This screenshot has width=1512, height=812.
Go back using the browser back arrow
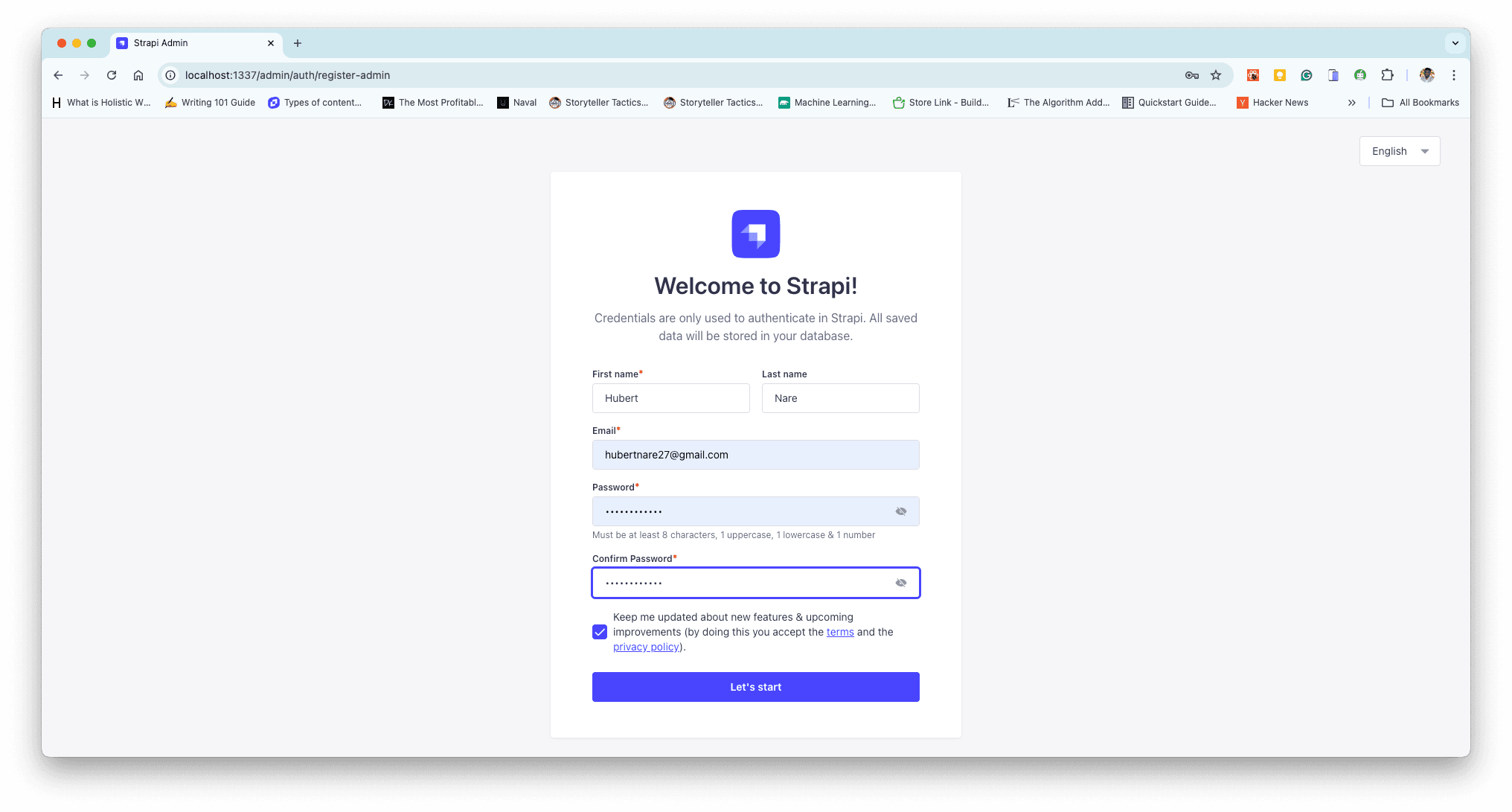point(58,75)
